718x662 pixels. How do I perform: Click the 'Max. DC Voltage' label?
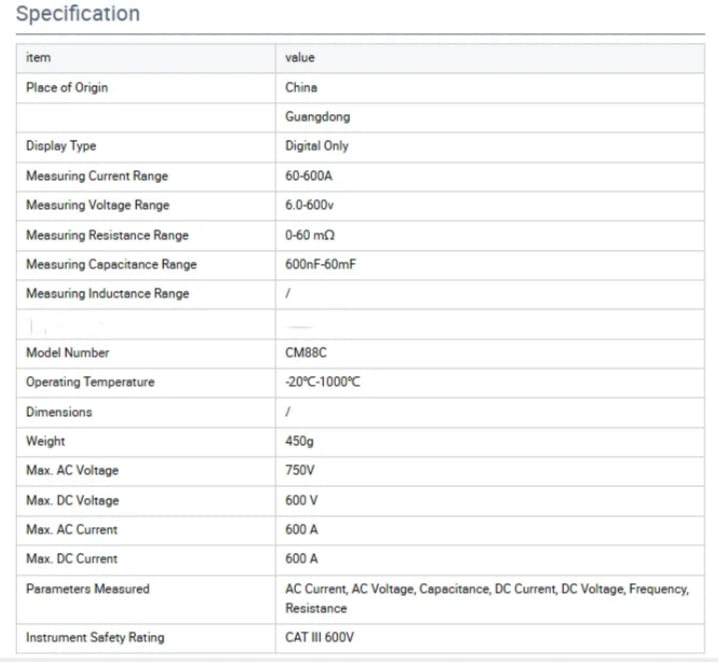72,500
